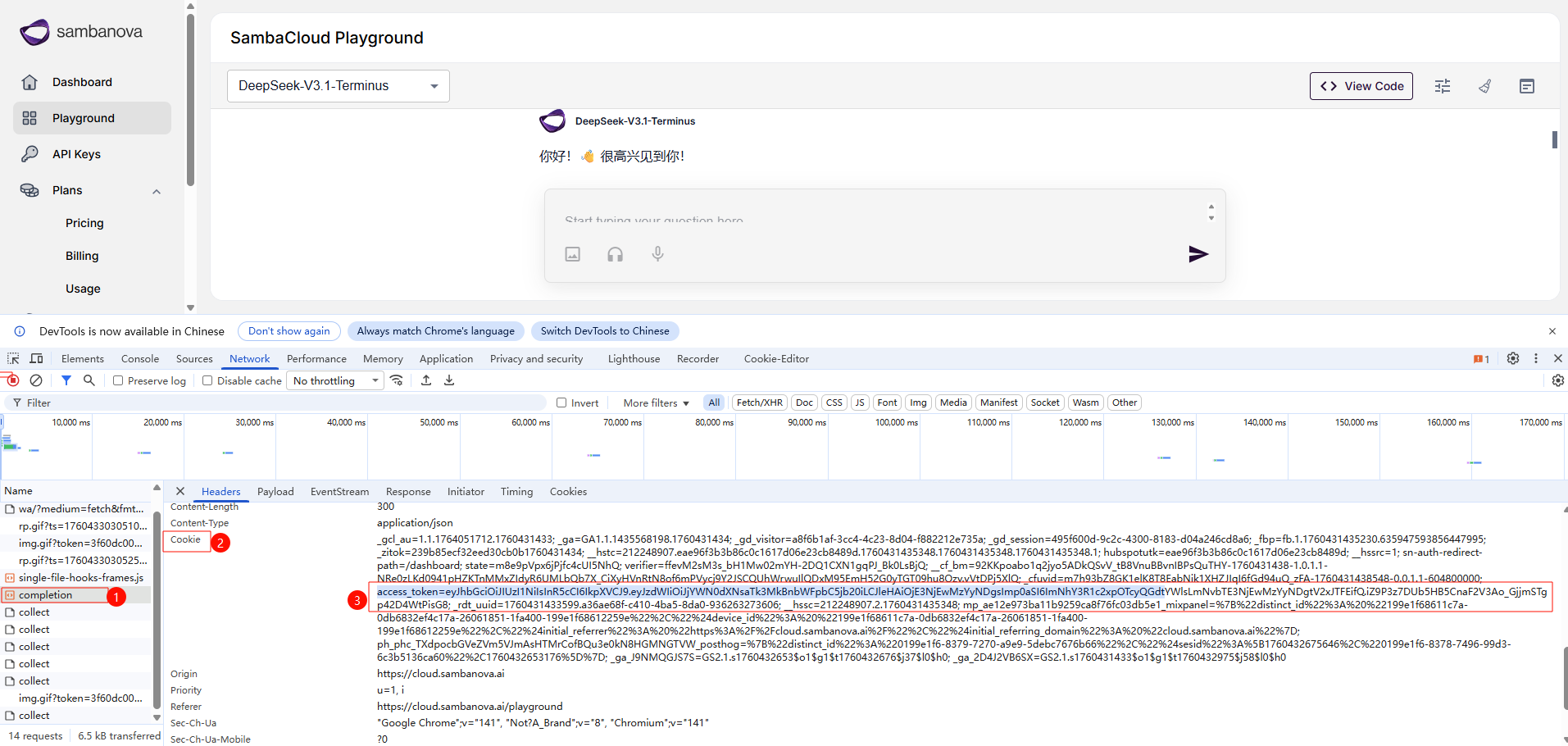Open the Payload tab of the request
The image size is (1568, 746).
[x=275, y=491]
